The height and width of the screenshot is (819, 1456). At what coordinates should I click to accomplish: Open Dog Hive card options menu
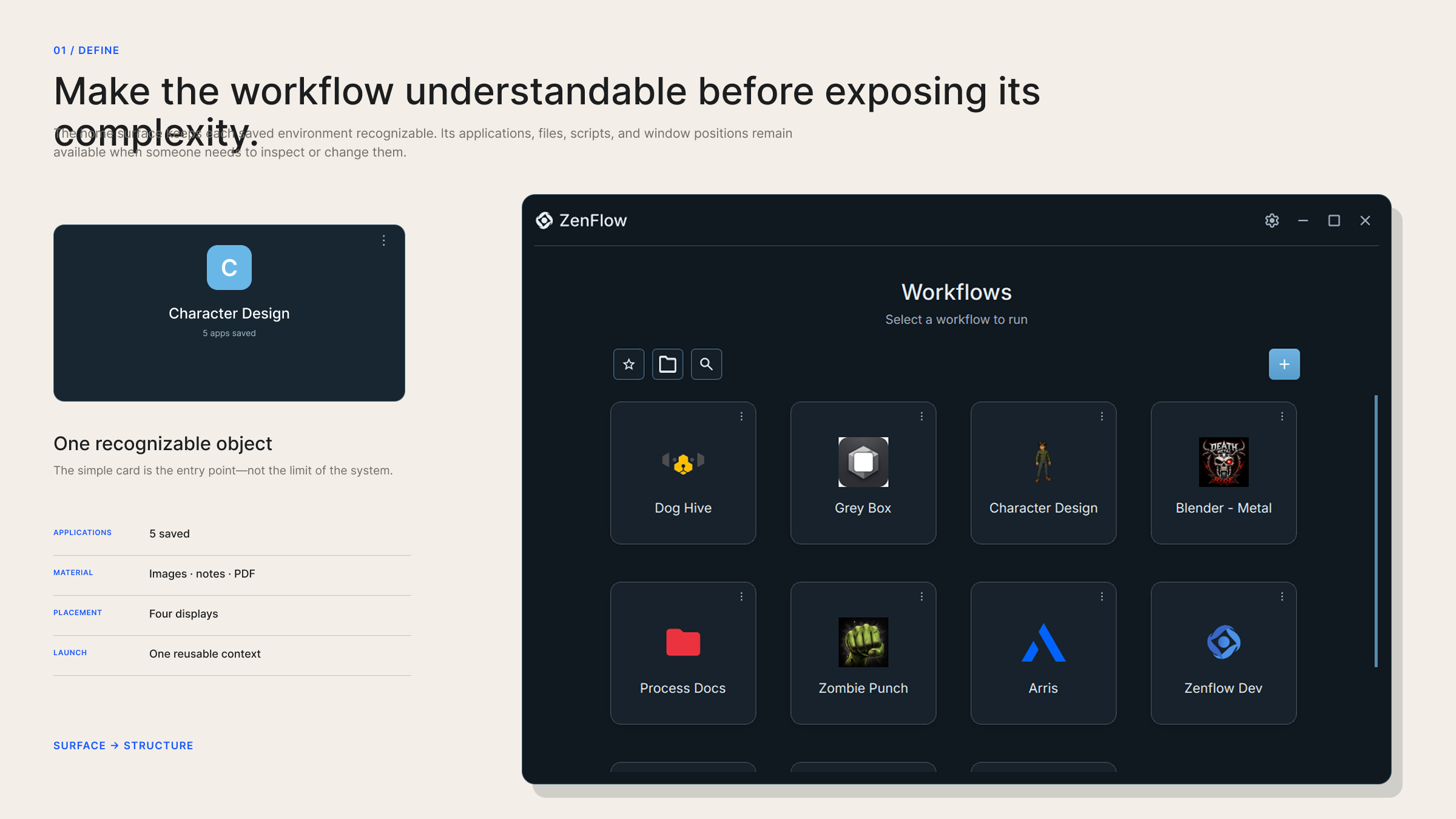[x=741, y=416]
